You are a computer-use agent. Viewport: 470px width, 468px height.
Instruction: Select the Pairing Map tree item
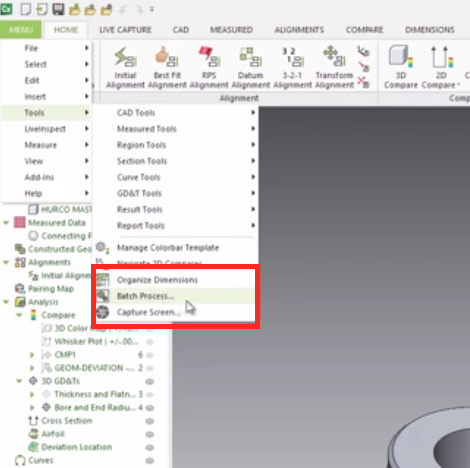[51, 289]
